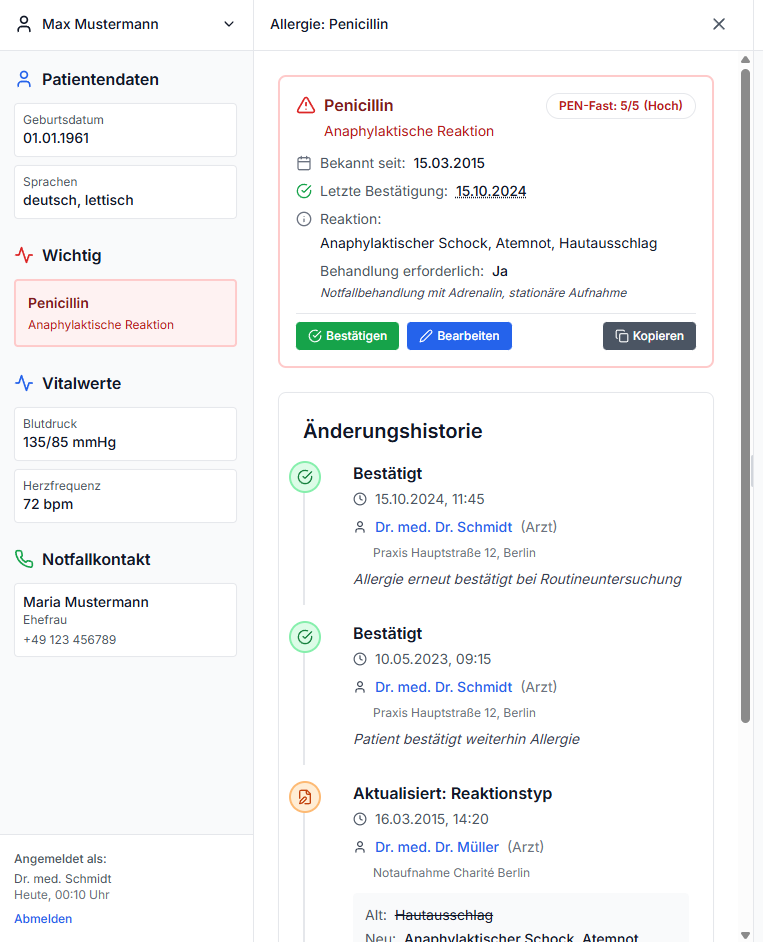Click the info icon beside Reaktion

coord(305,219)
